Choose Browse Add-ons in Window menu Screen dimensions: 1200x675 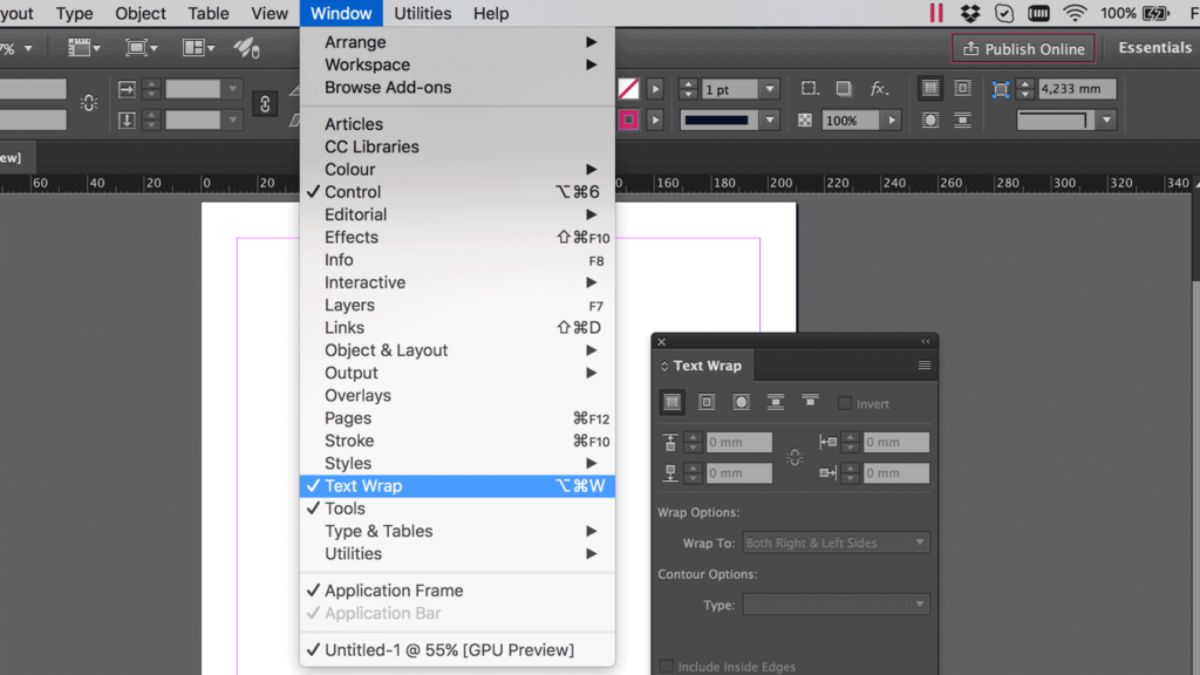pos(457,87)
